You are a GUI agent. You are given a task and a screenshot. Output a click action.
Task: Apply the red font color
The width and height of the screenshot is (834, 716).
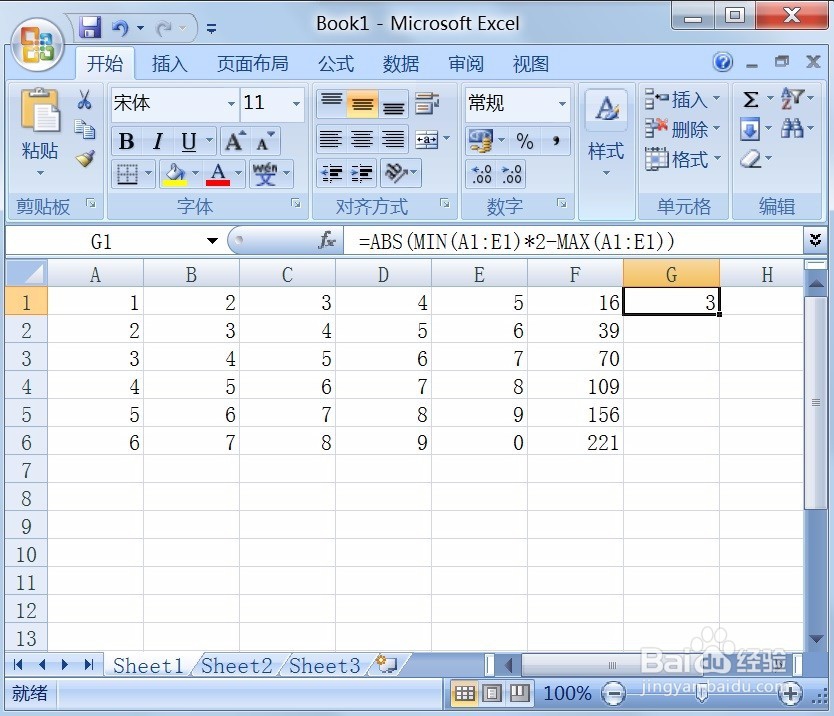pos(218,174)
